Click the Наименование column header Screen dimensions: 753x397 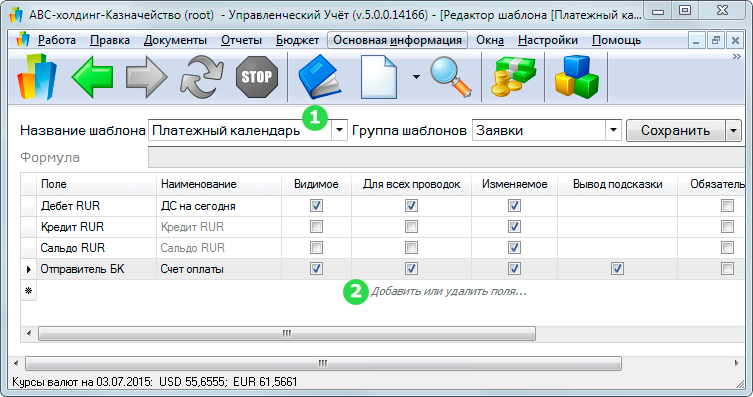[219, 184]
